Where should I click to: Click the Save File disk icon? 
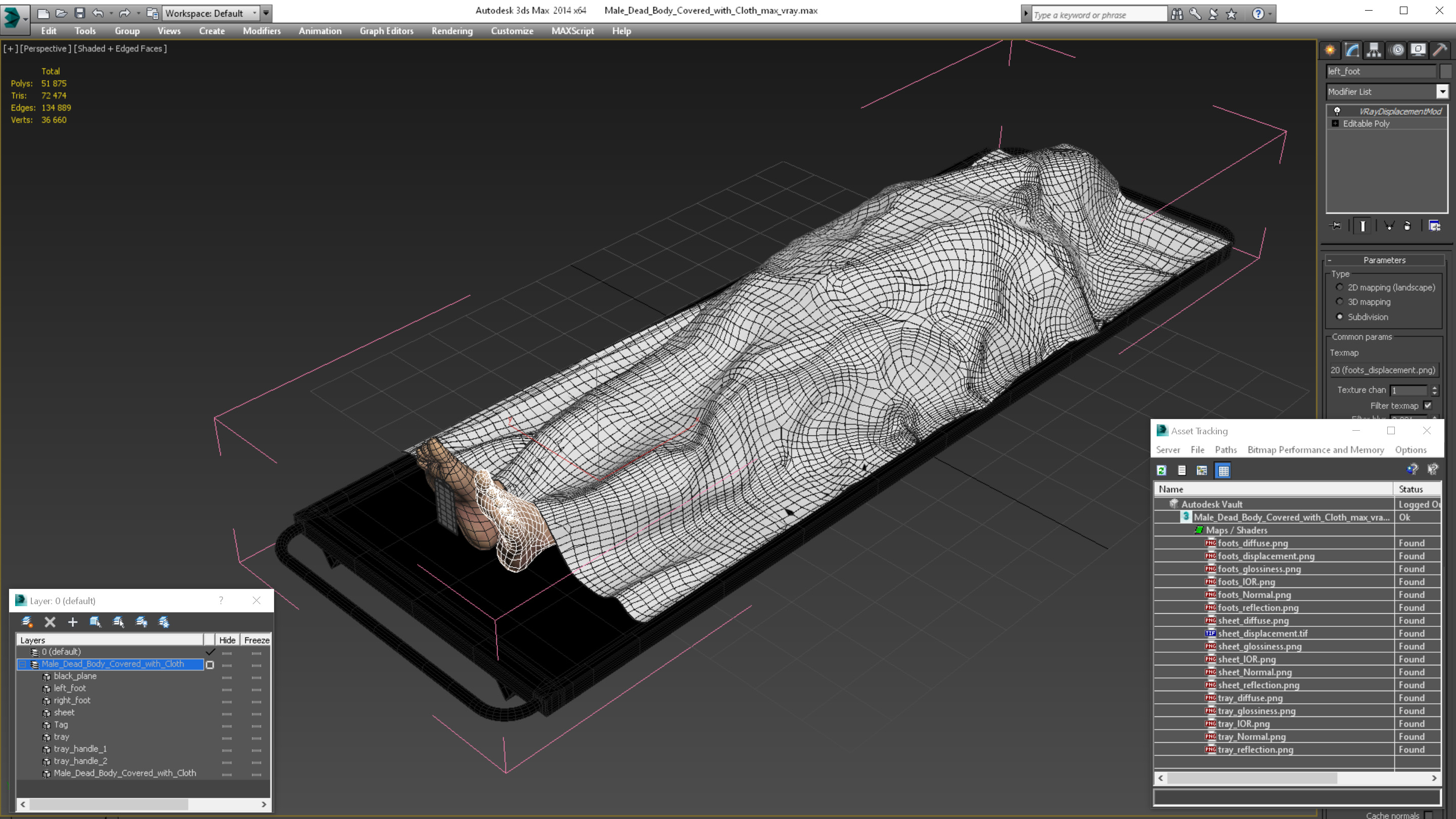tap(80, 13)
